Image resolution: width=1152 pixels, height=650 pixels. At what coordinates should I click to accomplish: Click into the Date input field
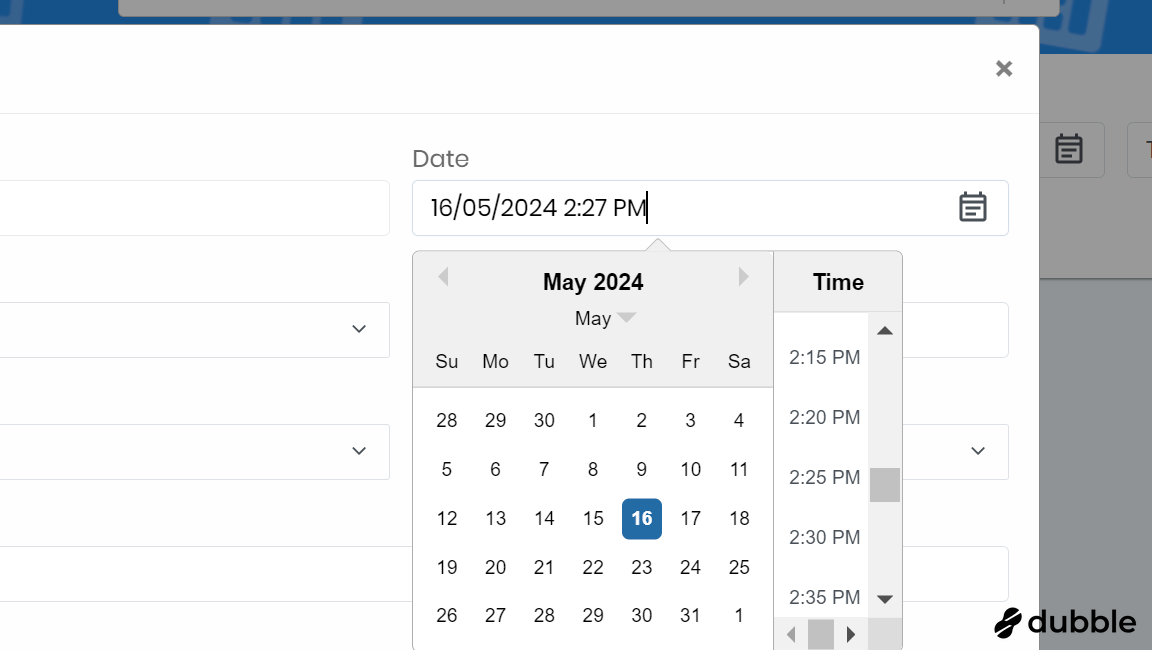click(x=680, y=208)
